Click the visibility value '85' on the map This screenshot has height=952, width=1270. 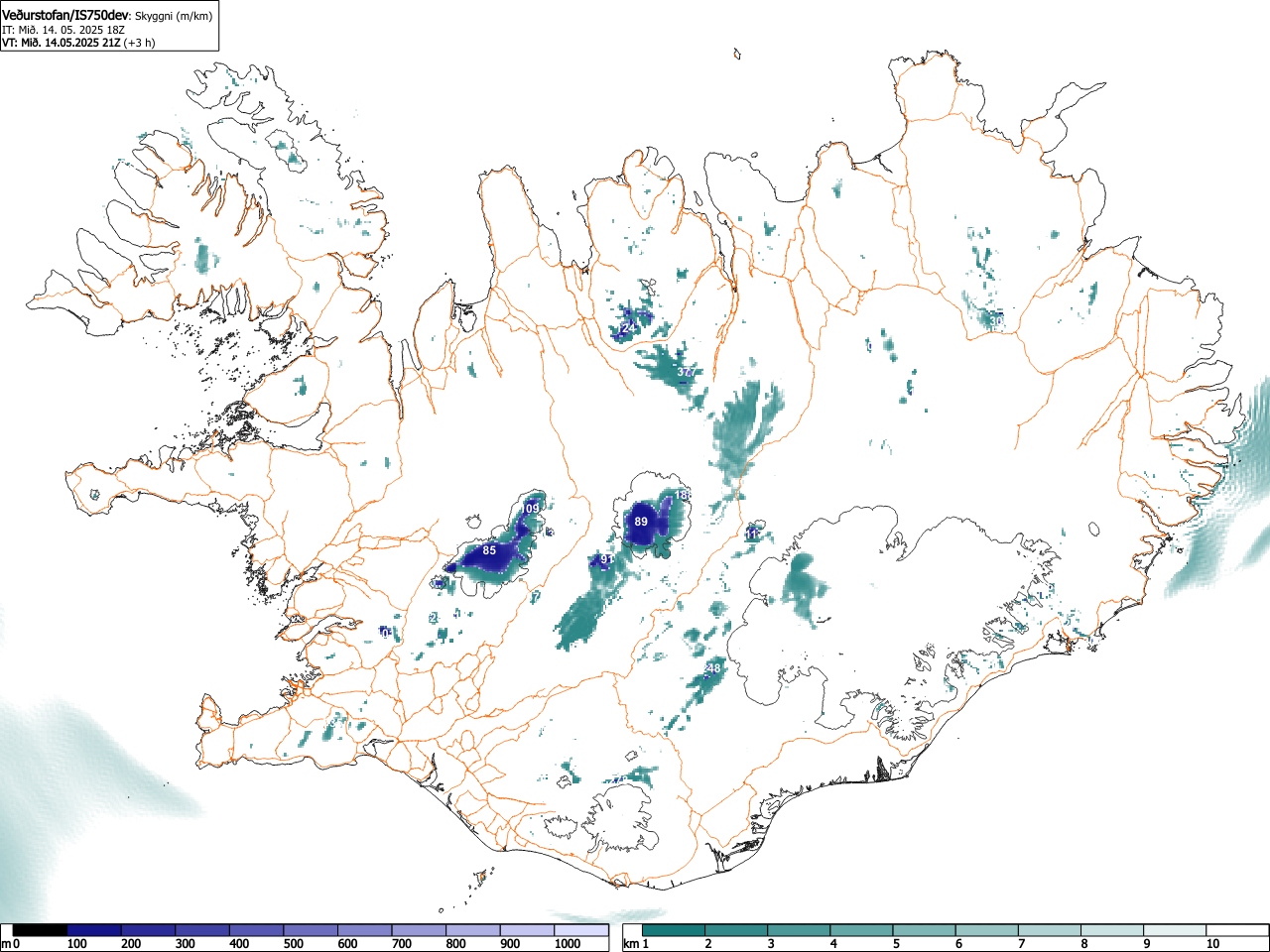[x=489, y=549]
